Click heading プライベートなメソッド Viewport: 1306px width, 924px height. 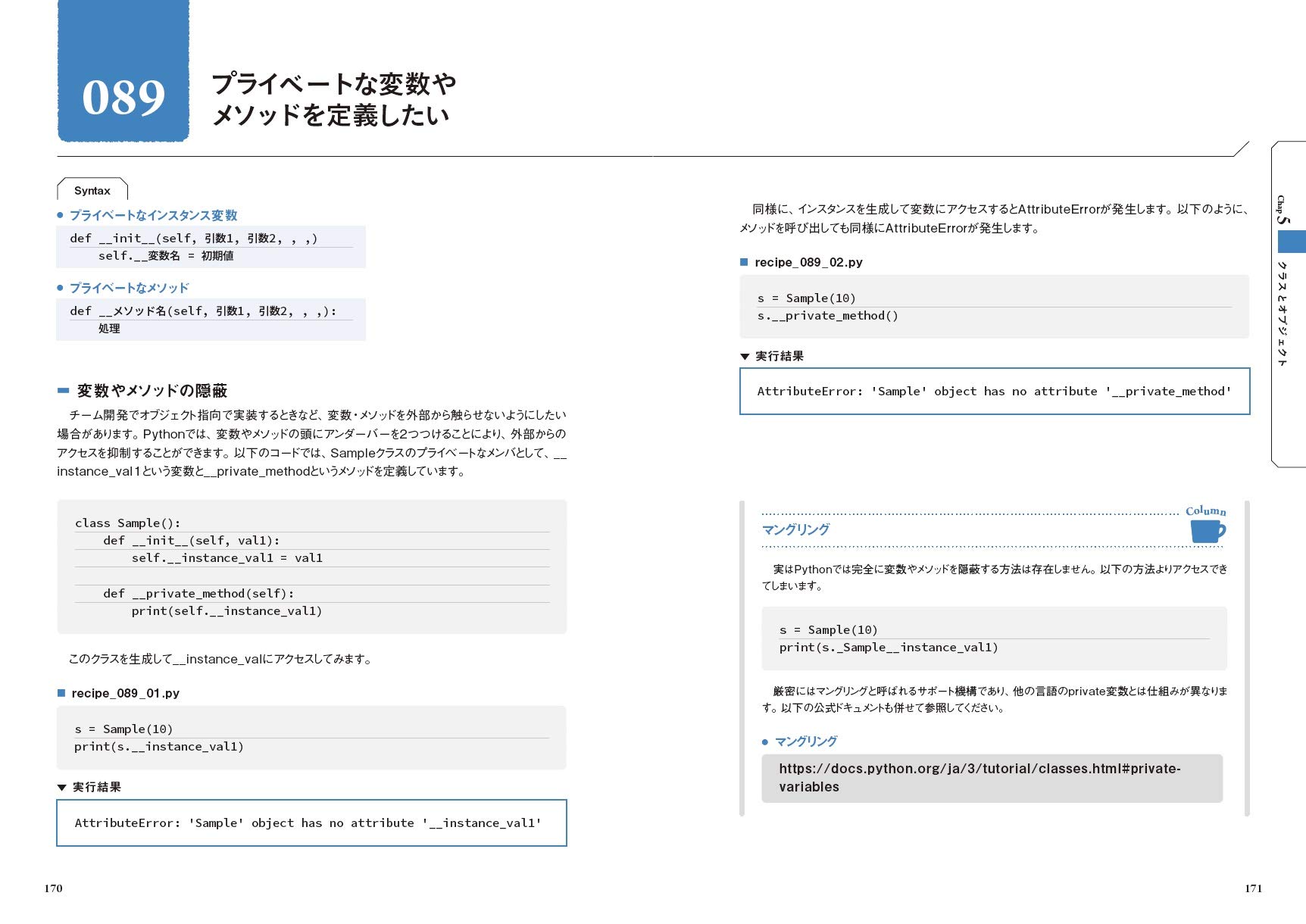[130, 288]
